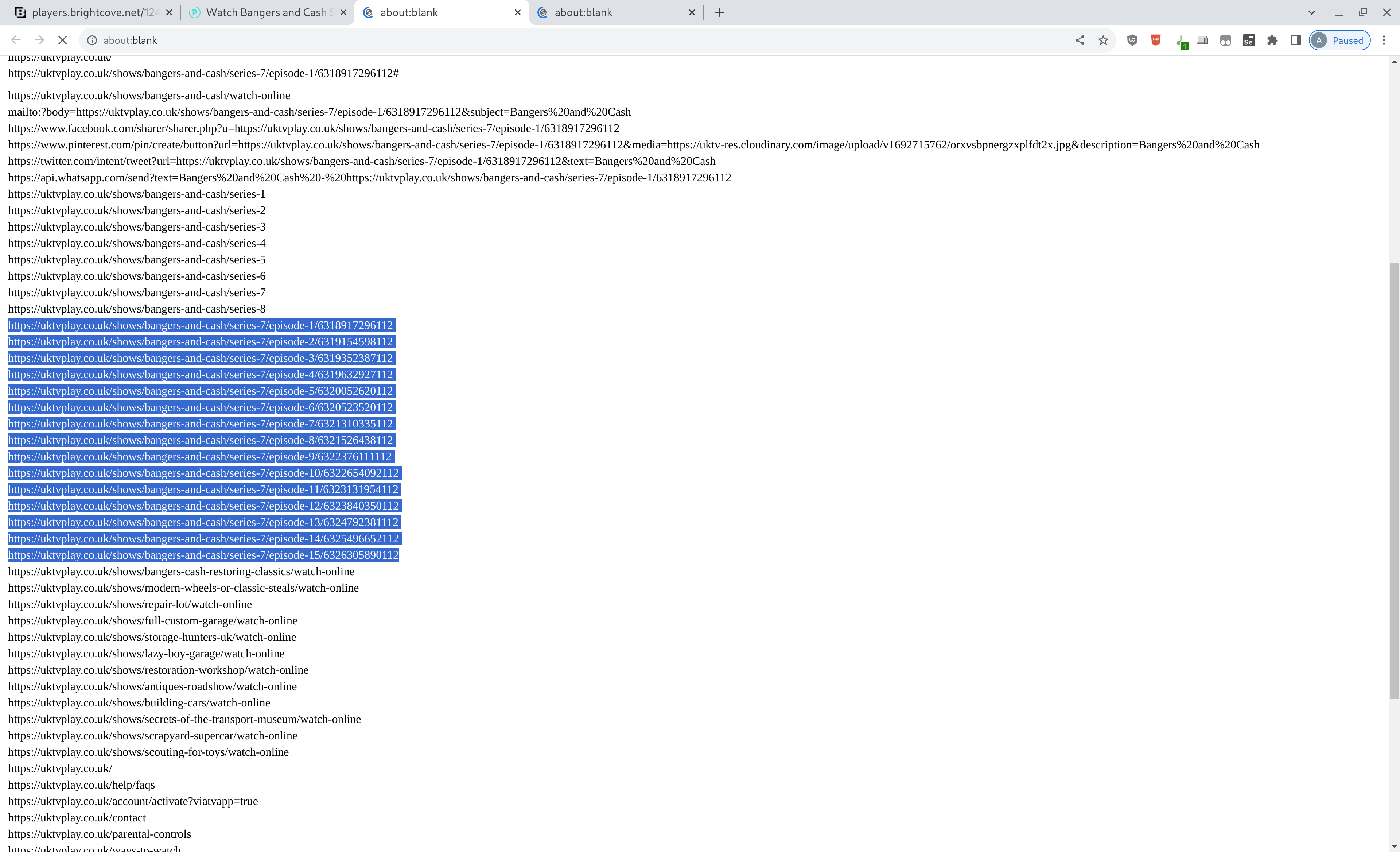
Task: Click the uBlock Origin extension icon
Action: point(1132,40)
